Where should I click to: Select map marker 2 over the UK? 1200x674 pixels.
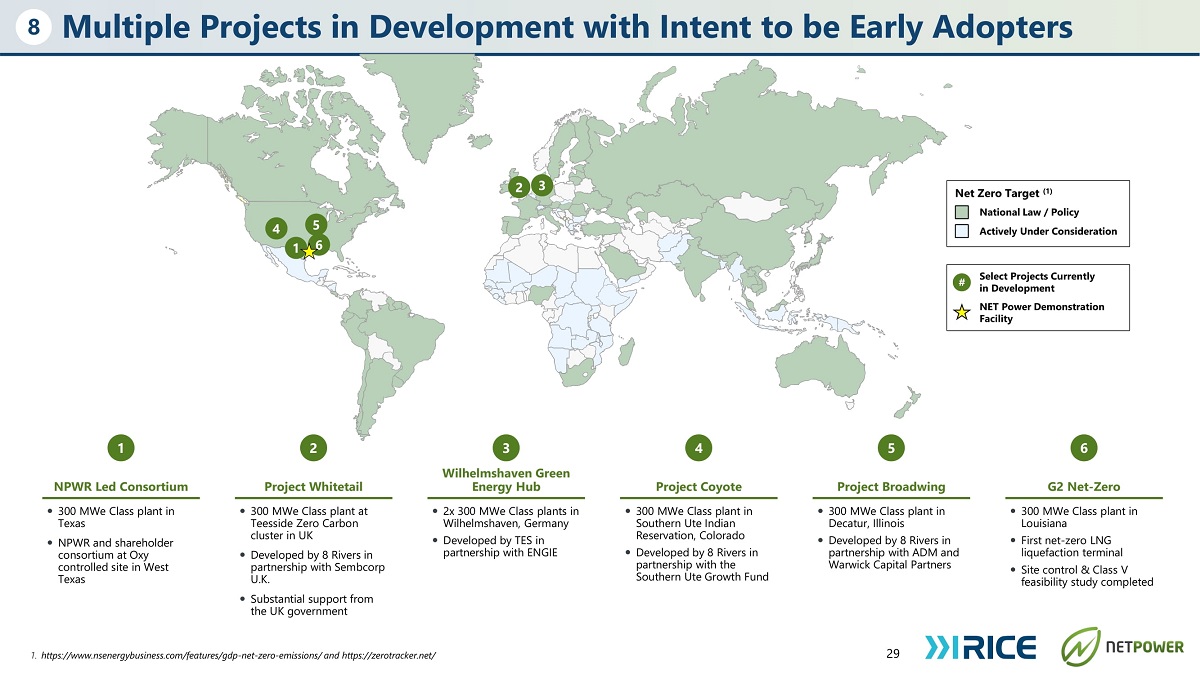coord(519,188)
